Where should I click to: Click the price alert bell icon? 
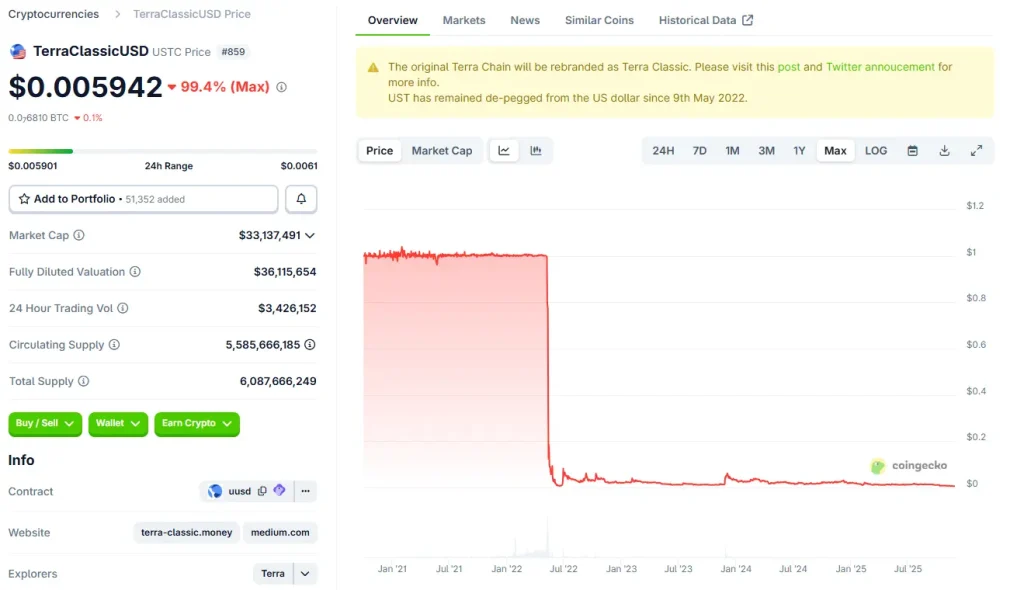(x=301, y=198)
